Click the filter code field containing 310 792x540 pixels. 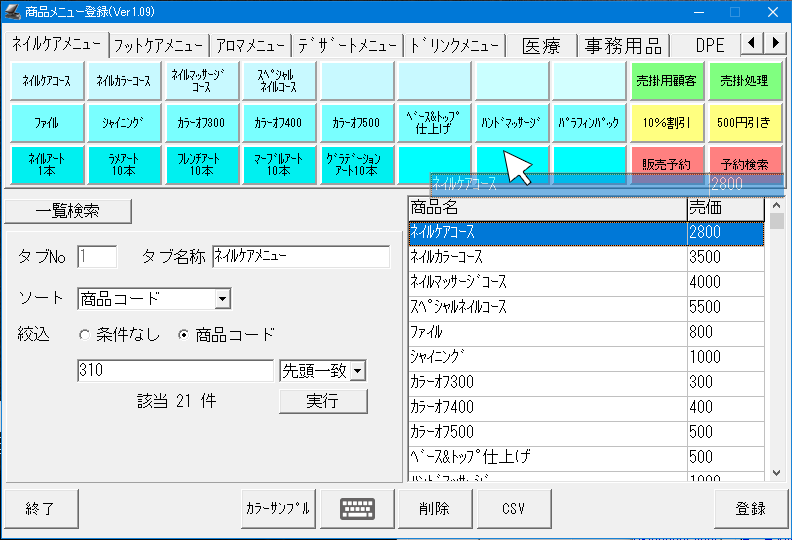pyautogui.click(x=175, y=371)
